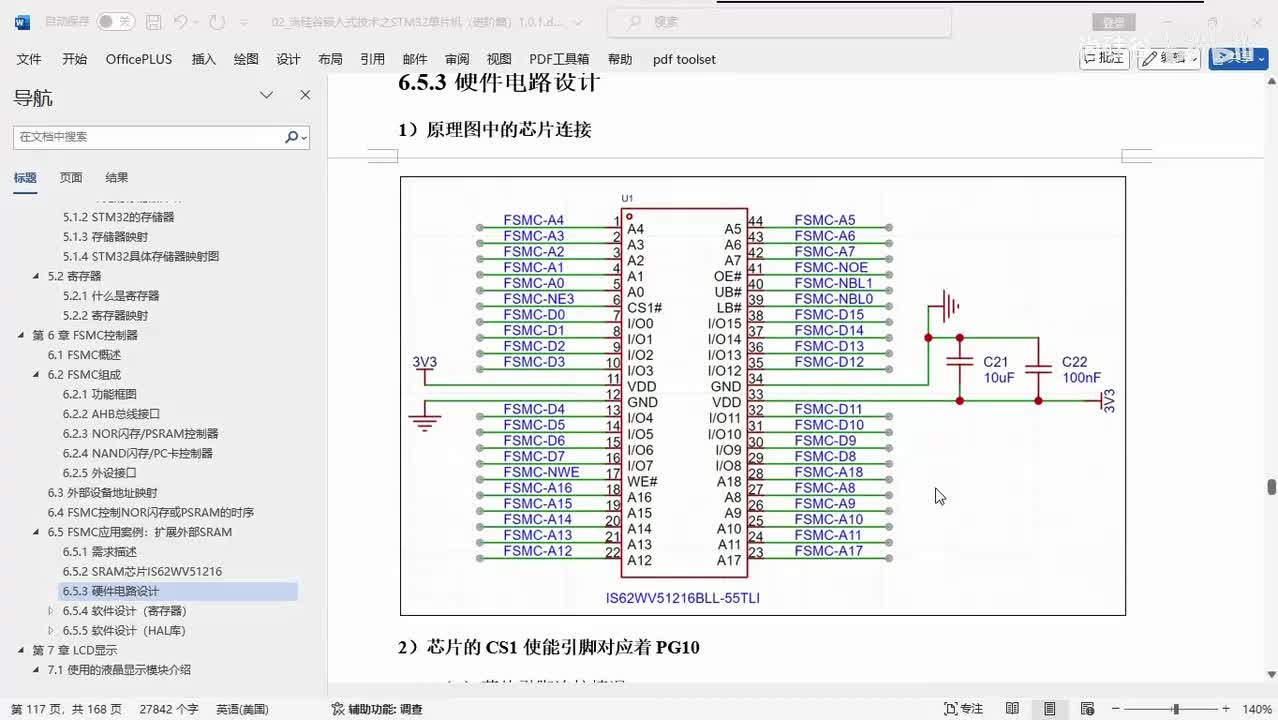The height and width of the screenshot is (720, 1278).
Task: Switch to Read Mode view icon
Action: point(1012,709)
